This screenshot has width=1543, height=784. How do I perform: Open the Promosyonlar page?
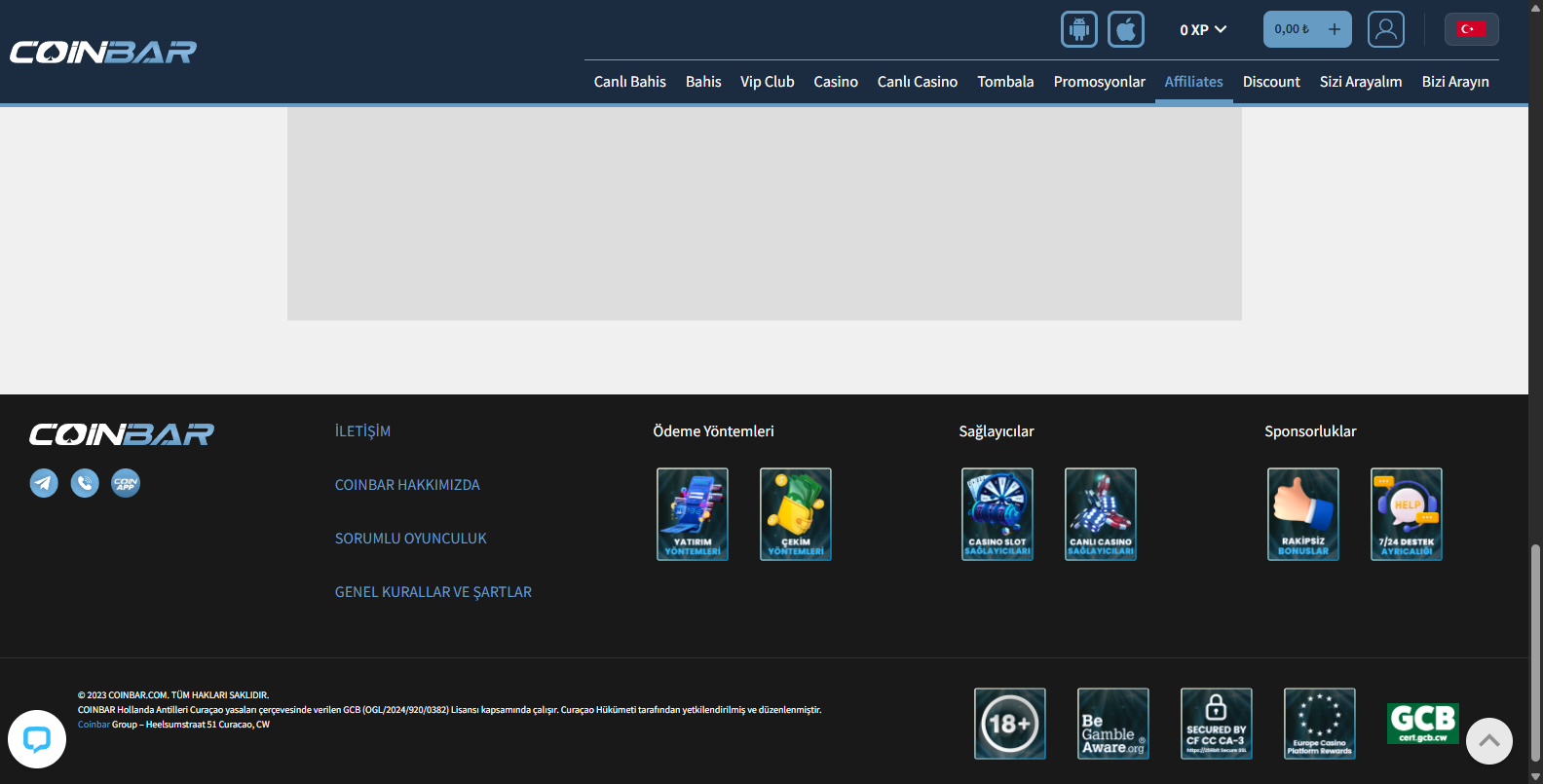tap(1100, 82)
